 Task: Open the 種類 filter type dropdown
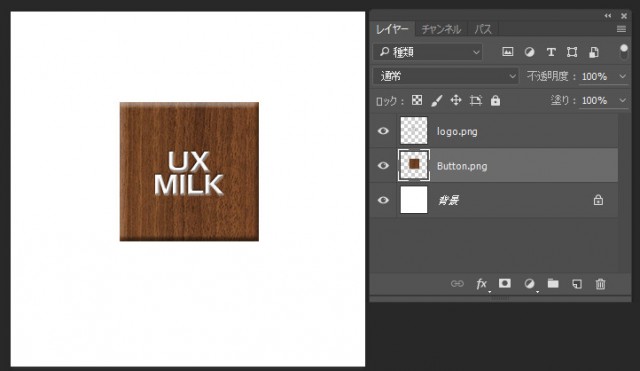click(428, 52)
